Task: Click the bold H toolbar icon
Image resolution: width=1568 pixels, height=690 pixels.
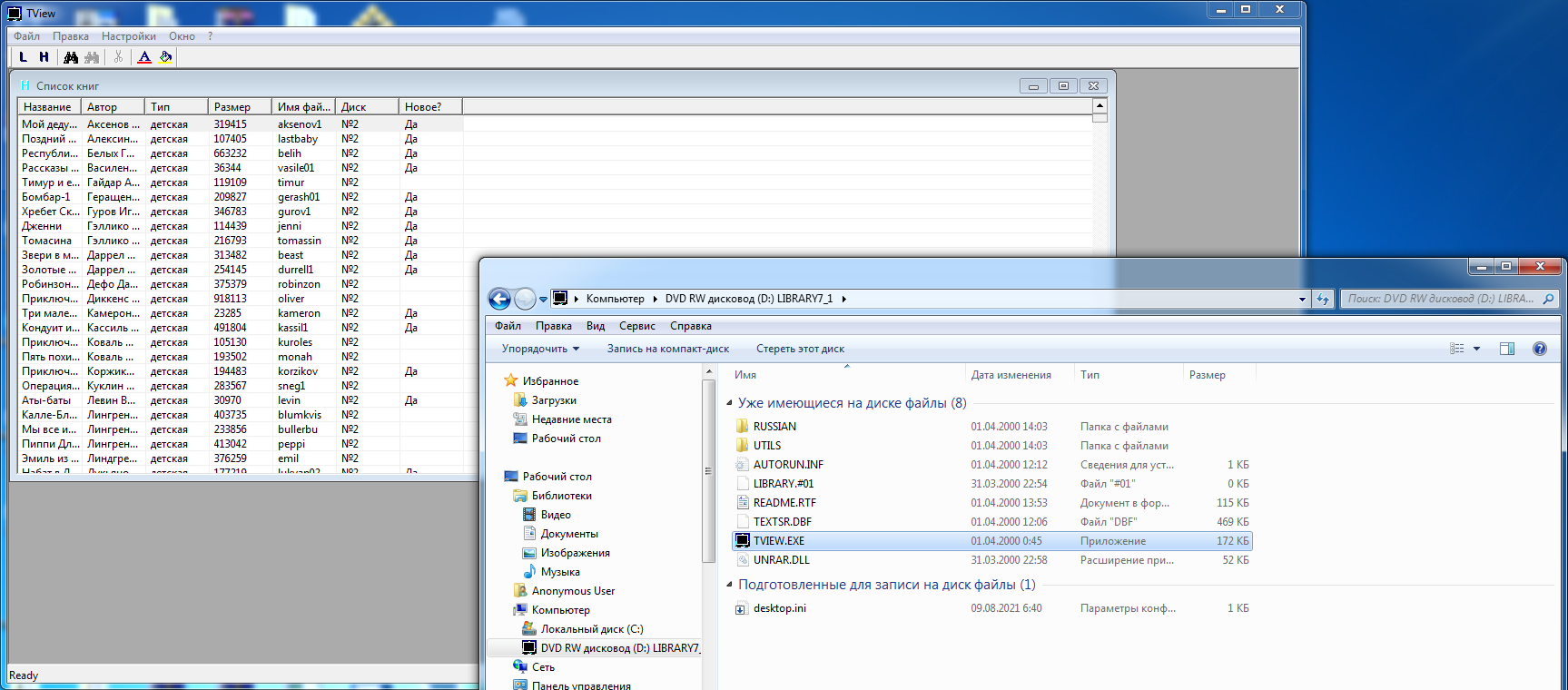Action: [44, 57]
